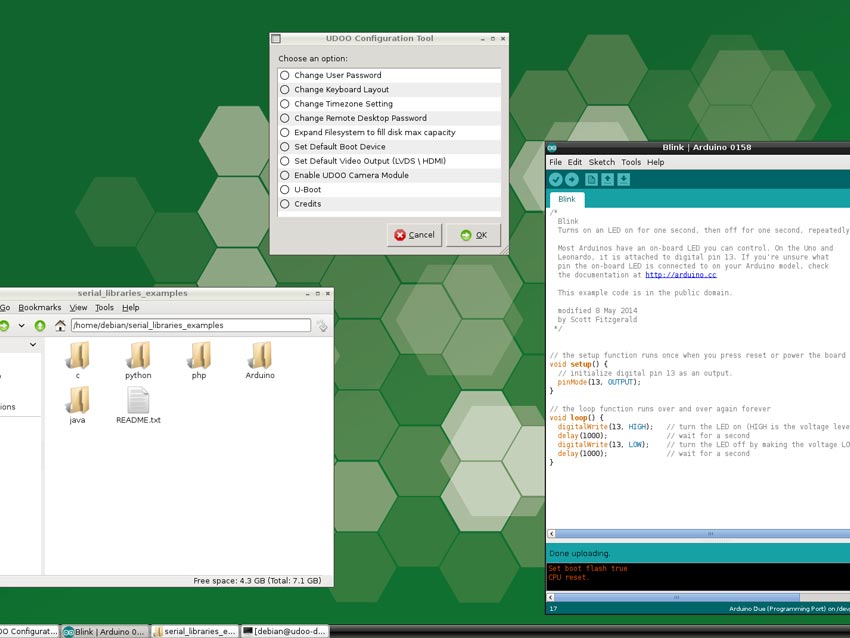Click the go button beside path bar

coord(322,325)
